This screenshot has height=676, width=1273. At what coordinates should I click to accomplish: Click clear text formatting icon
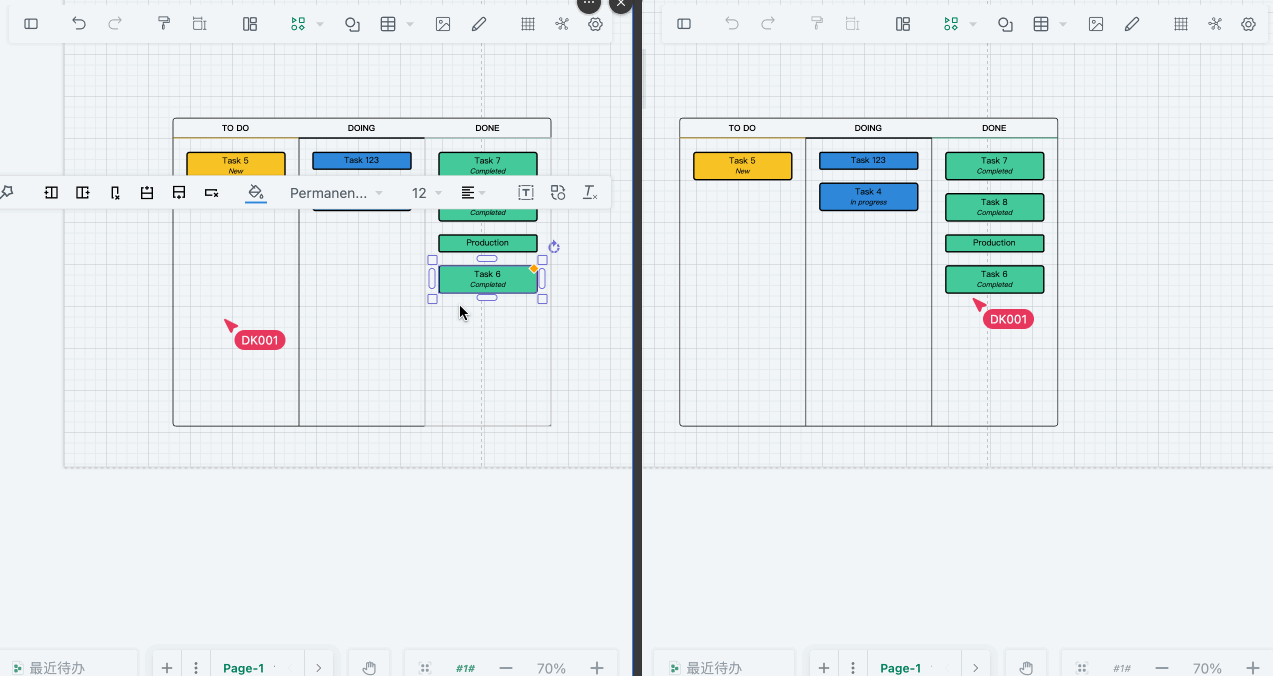590,193
